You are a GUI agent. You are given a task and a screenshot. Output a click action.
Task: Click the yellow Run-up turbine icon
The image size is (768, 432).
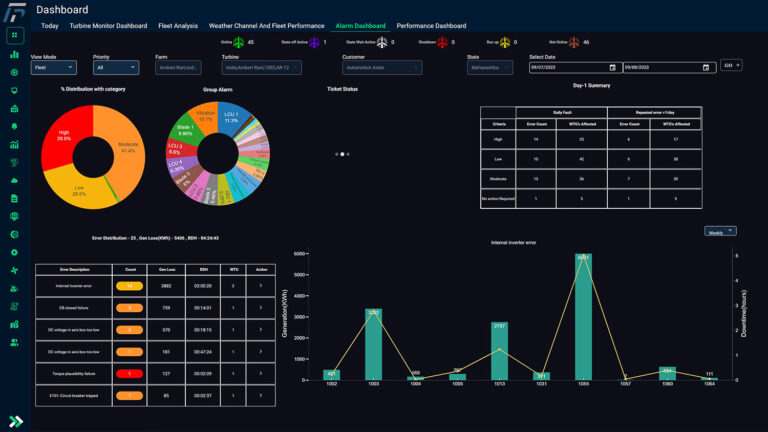(505, 42)
